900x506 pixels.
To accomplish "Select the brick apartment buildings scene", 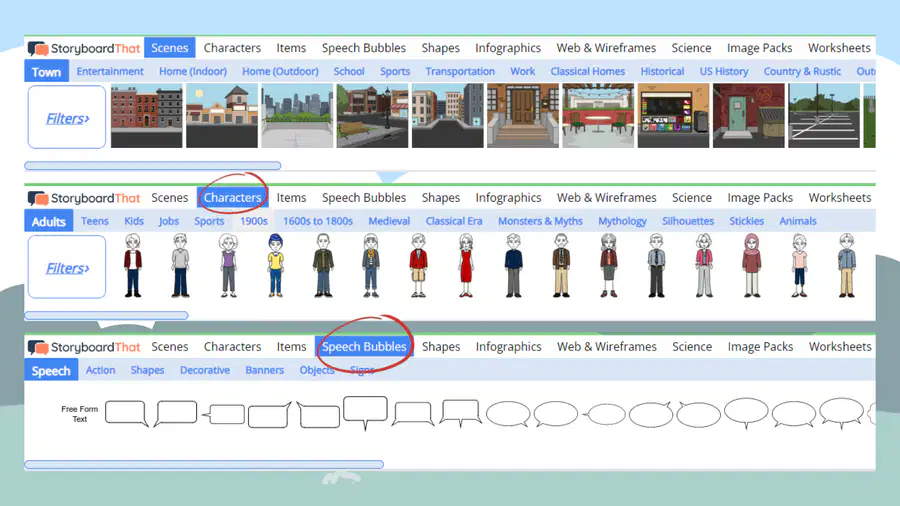I will click(x=146, y=115).
